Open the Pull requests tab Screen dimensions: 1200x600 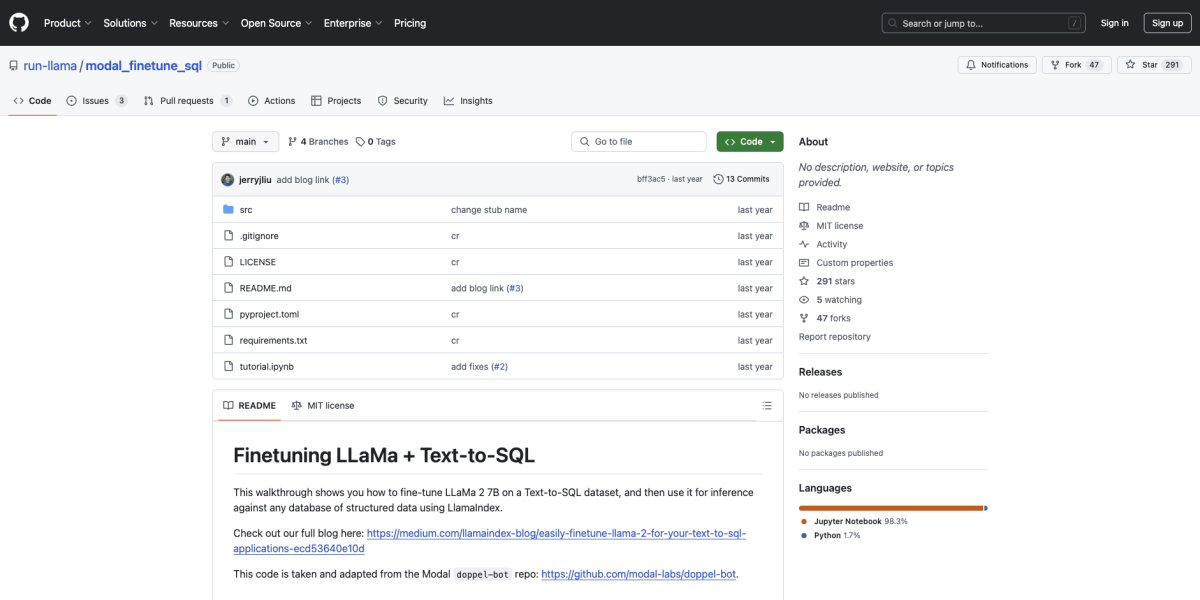(x=185, y=100)
